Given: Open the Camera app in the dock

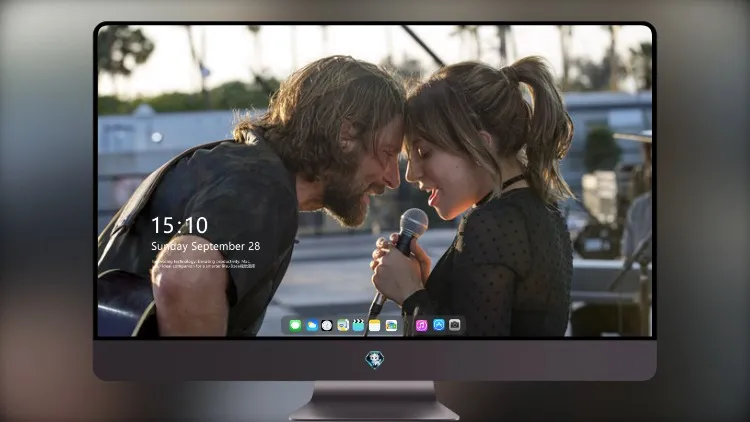Looking at the screenshot, I should coord(455,325).
